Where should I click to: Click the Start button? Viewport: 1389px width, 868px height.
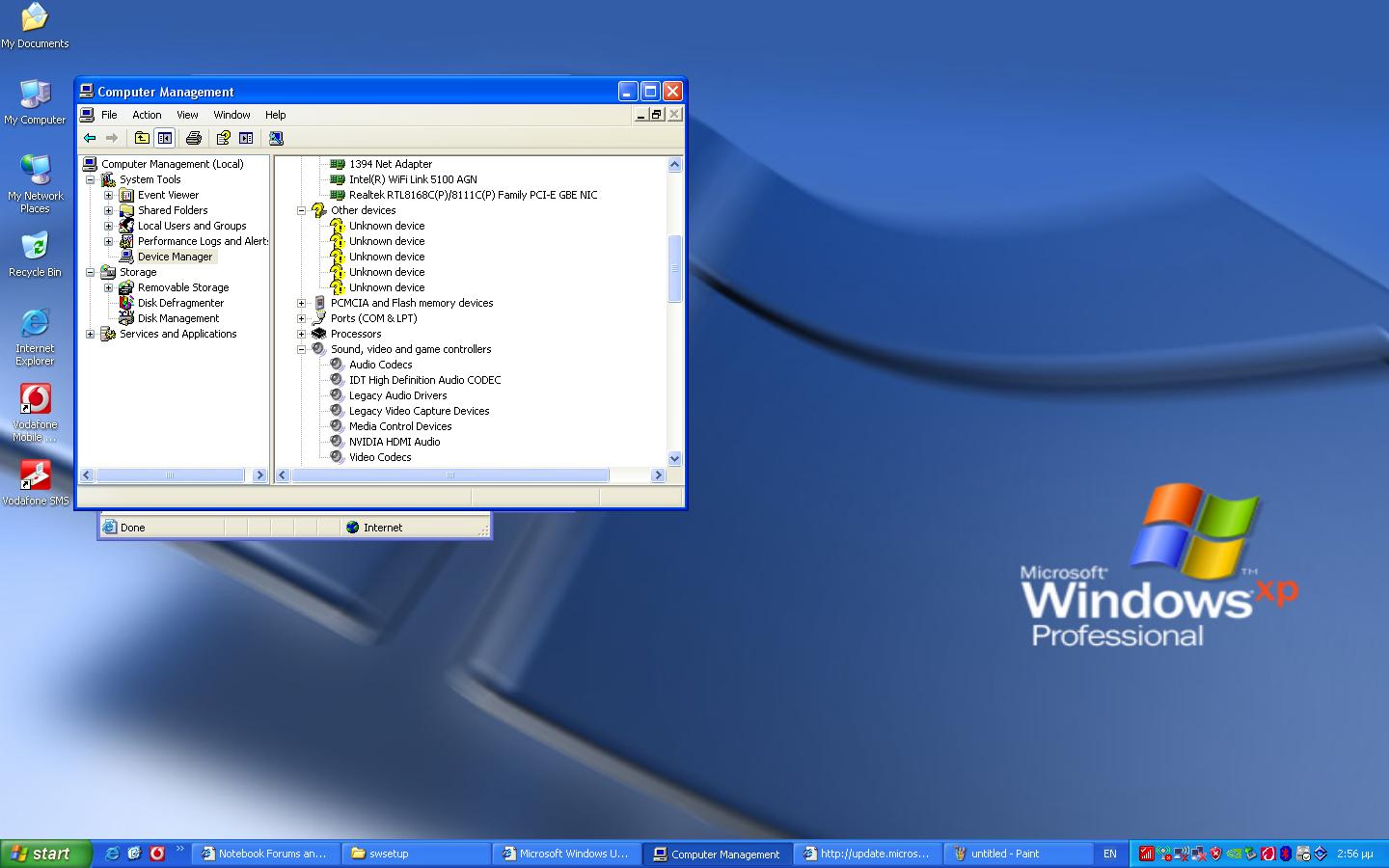(46, 854)
